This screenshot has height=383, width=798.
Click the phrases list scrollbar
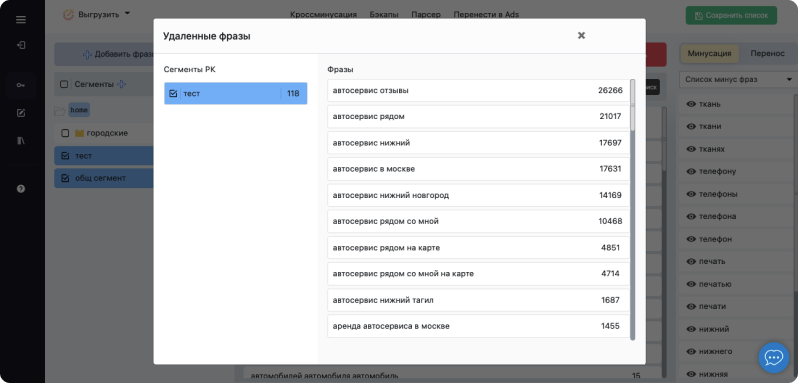click(x=633, y=209)
